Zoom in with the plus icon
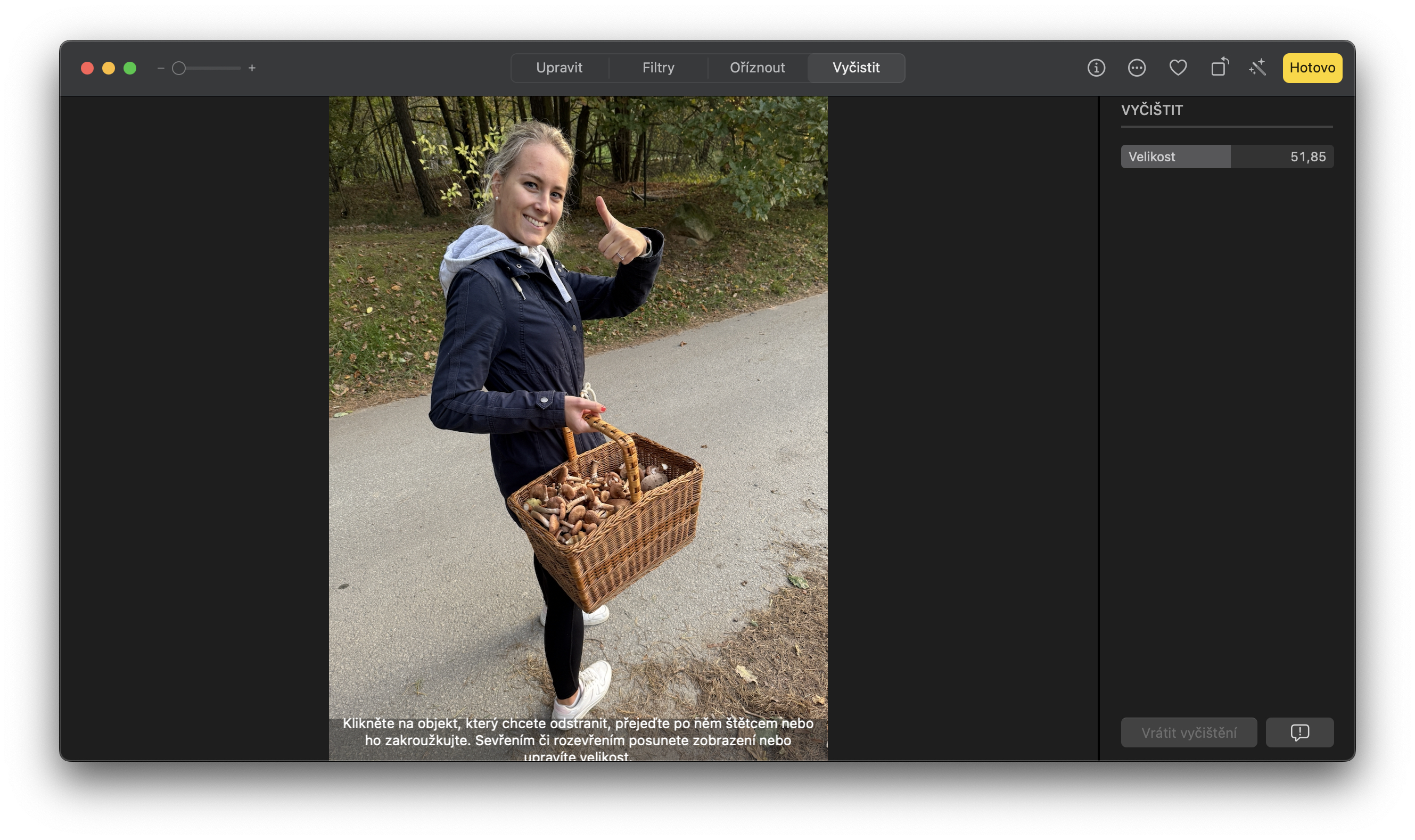Viewport: 1415px width, 840px height. (x=252, y=68)
